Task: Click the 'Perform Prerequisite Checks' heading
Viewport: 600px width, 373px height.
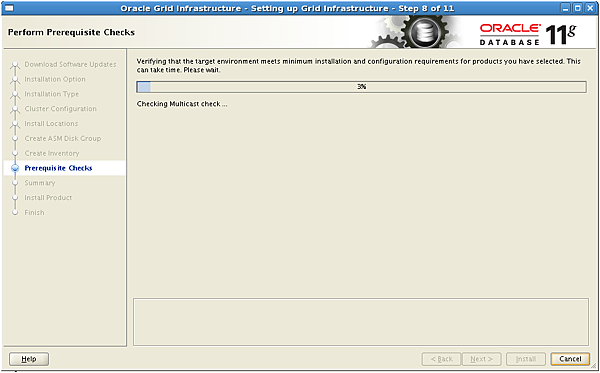Action: pos(71,32)
